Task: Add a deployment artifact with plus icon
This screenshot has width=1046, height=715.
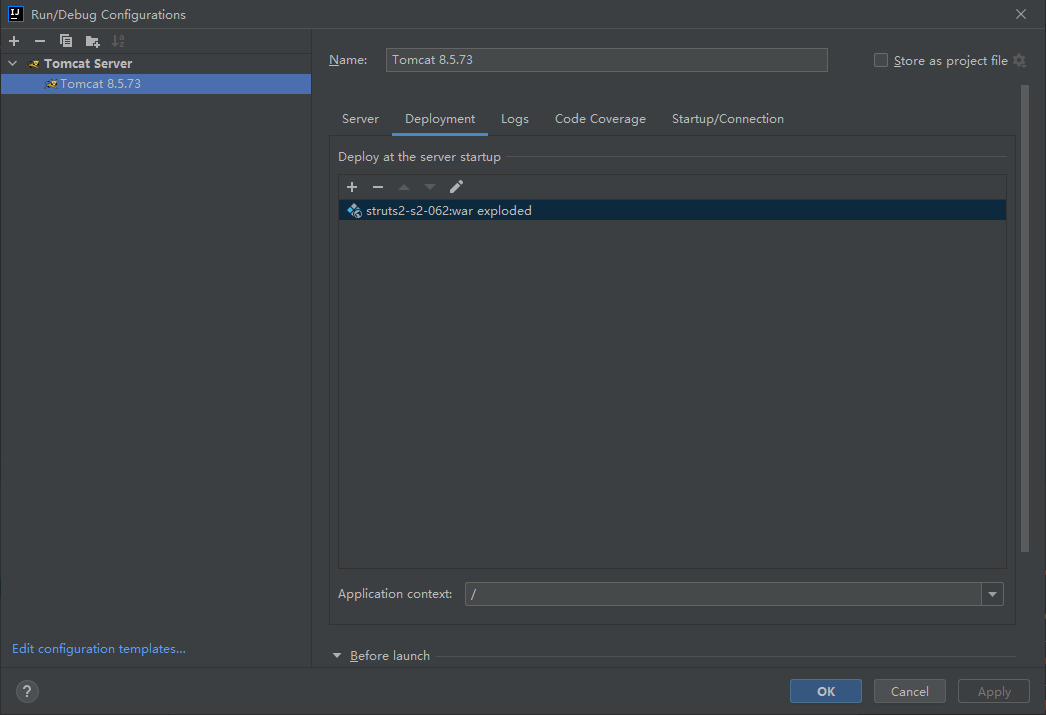Action: [352, 187]
